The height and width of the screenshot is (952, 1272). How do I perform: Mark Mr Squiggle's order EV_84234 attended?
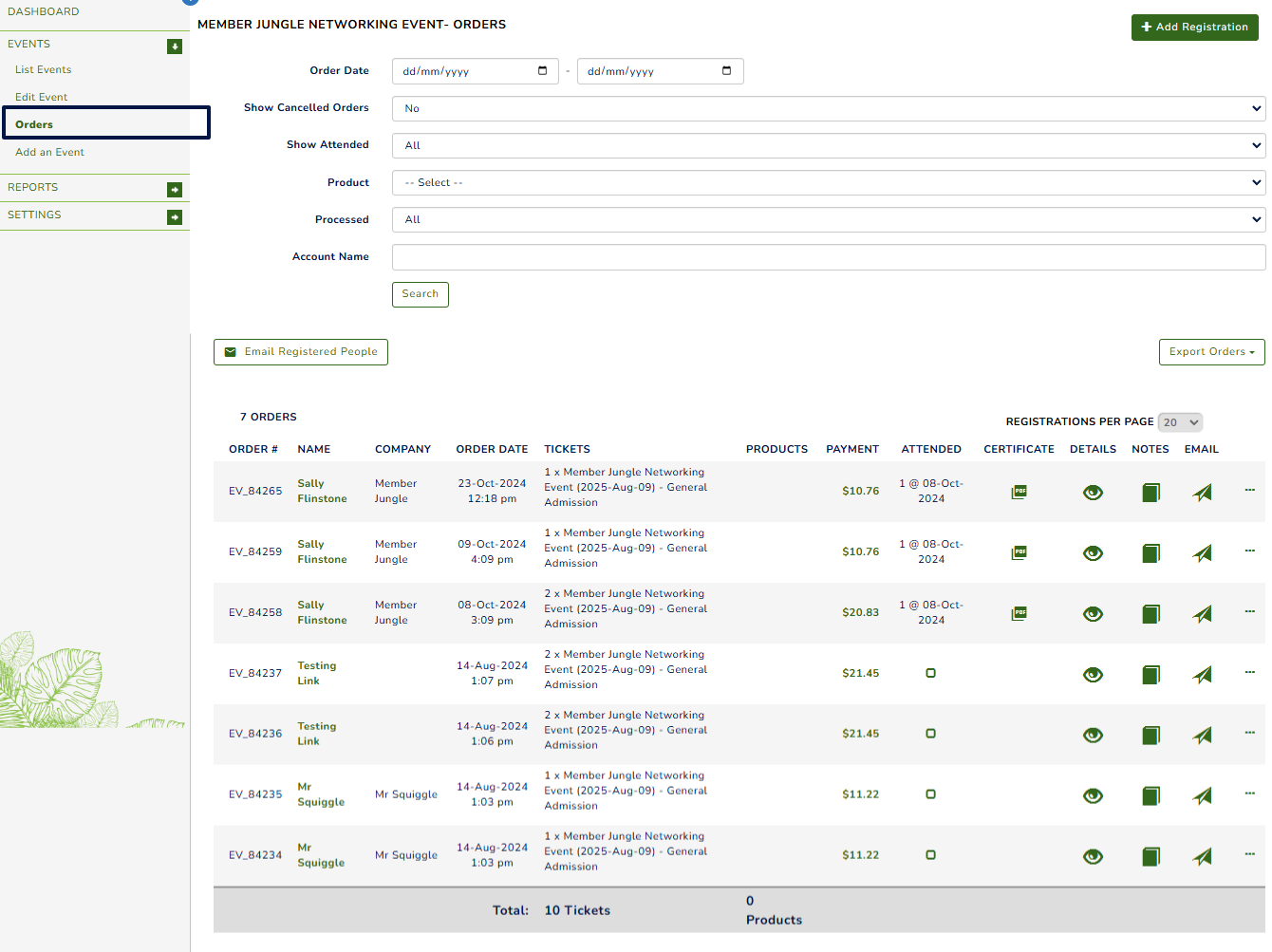point(930,855)
